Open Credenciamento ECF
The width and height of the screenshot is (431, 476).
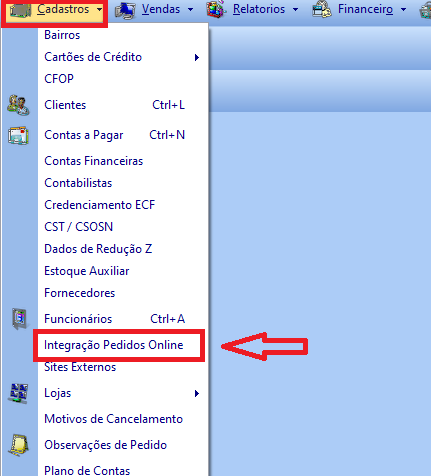(x=100, y=205)
